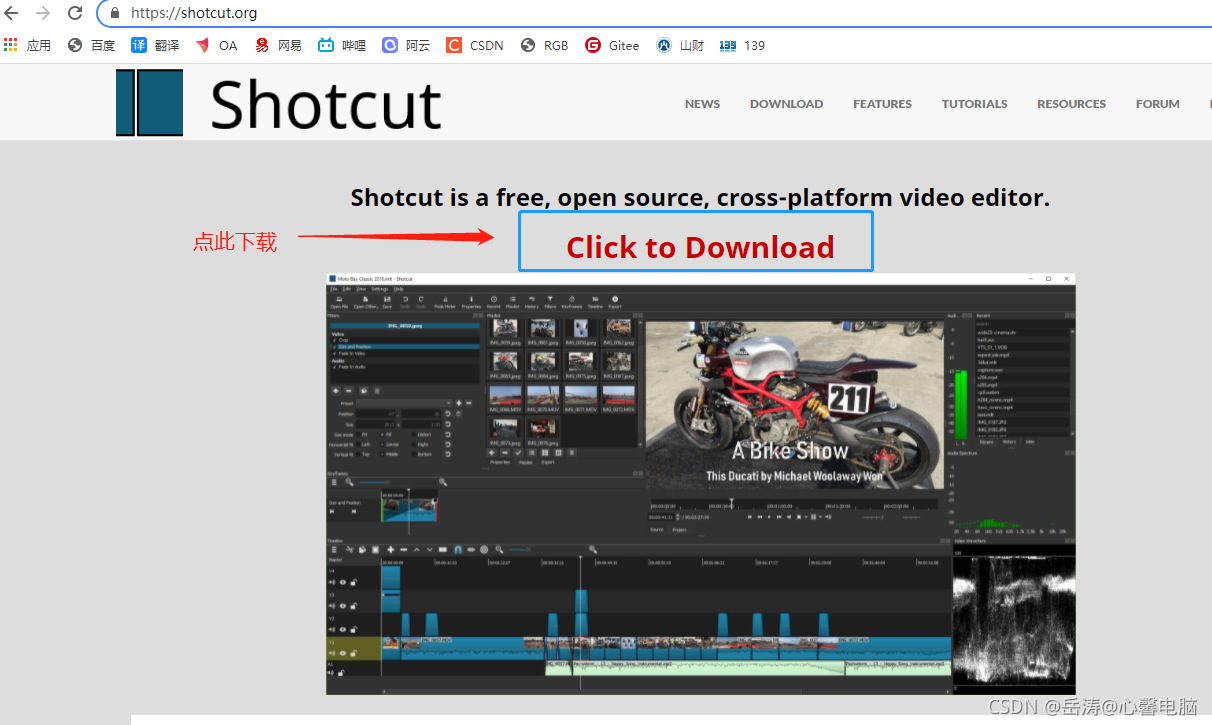
Task: Toggle the Crop filter checkbox
Action: pyautogui.click(x=334, y=340)
